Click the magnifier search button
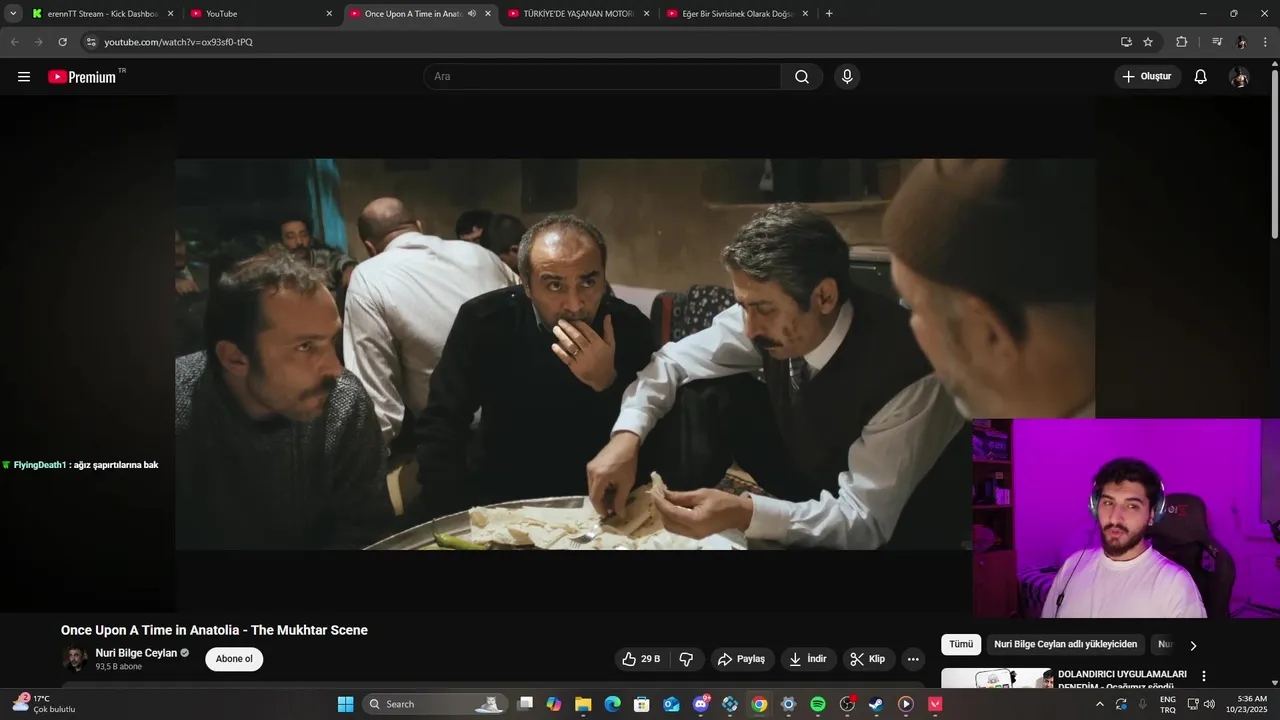This screenshot has width=1280, height=720. tap(802, 77)
